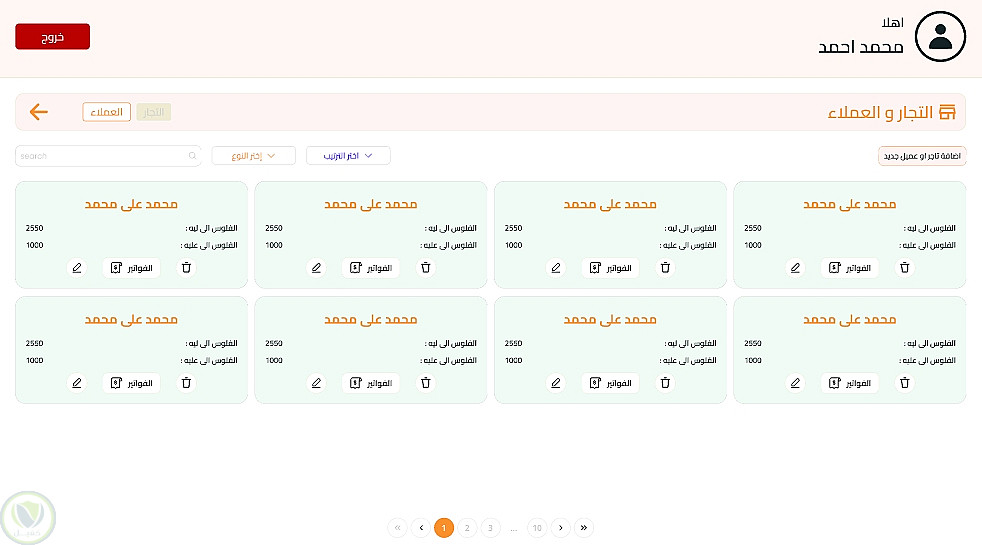Image resolution: width=982 pixels, height=545 pixels.
Task: Focus the search input field
Action: (108, 156)
